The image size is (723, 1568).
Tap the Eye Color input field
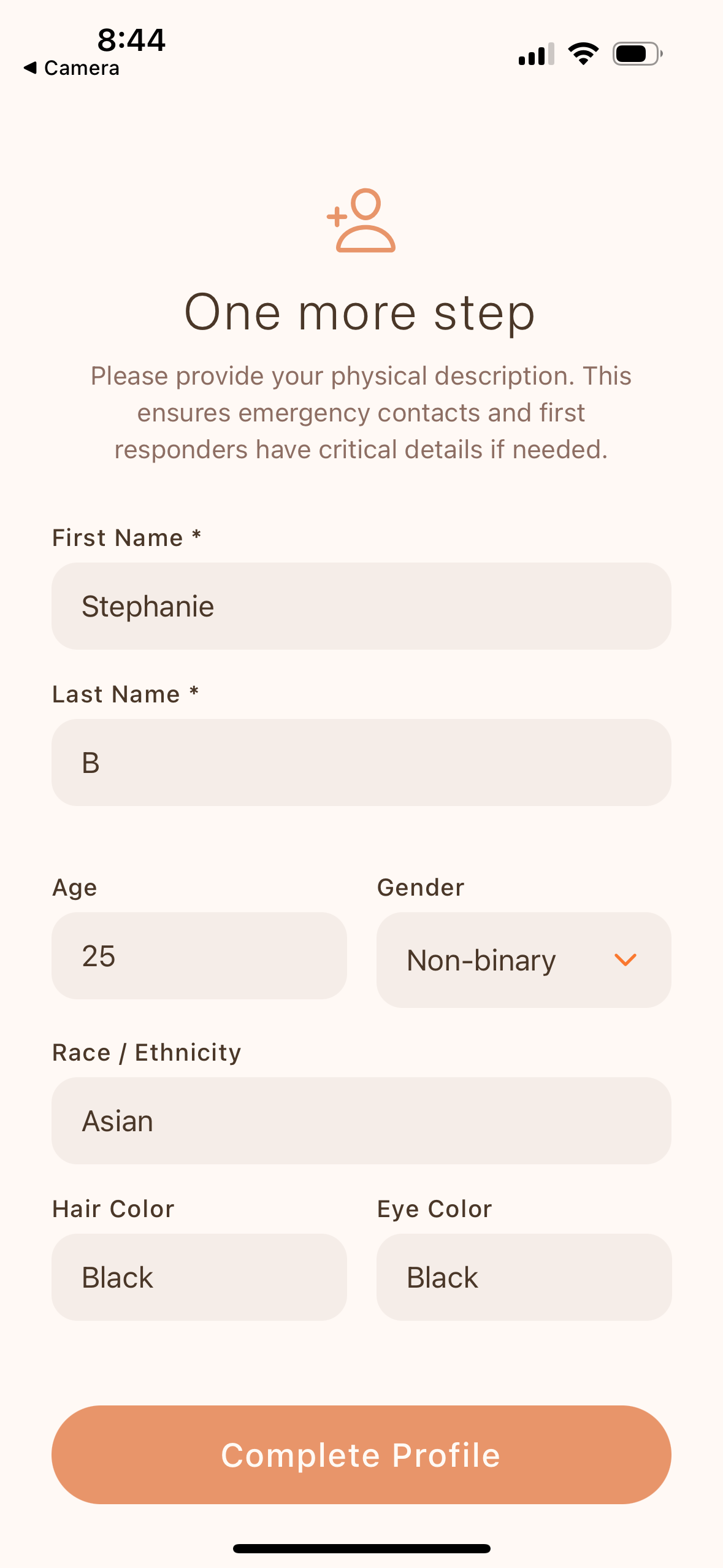(x=524, y=1277)
